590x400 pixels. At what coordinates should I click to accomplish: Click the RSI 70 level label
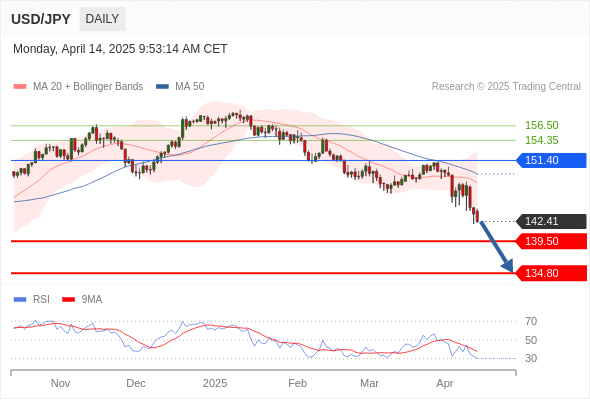(531, 321)
